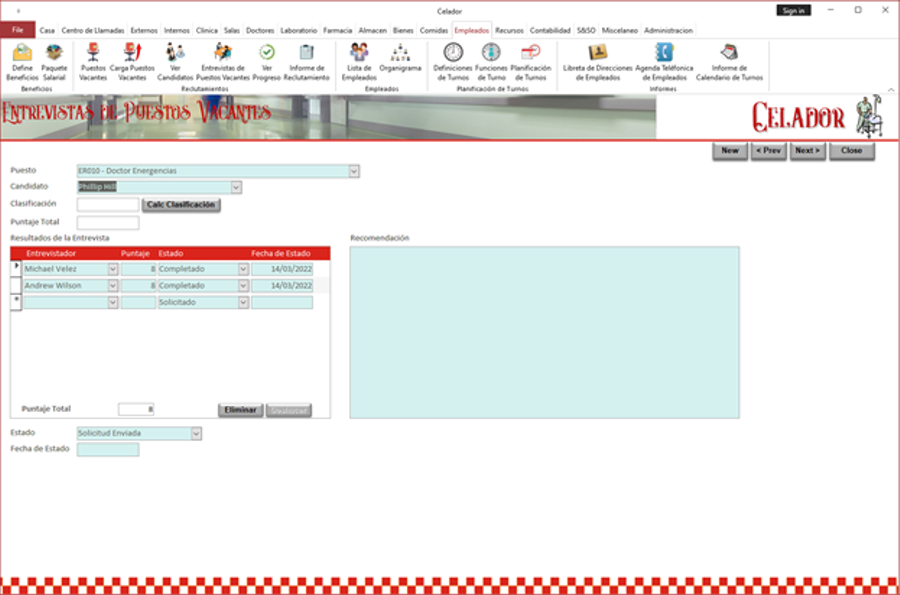Viewport: 900px width, 595px height.
Task: Expand the bottom Estado Solicitud Enviada dropdown
Action: click(x=196, y=434)
